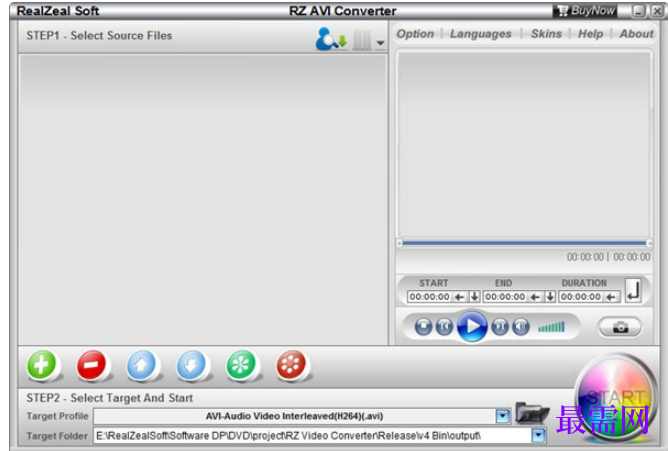668x451 pixels.
Task: Adjust the green volume level bars
Action: pyautogui.click(x=551, y=327)
